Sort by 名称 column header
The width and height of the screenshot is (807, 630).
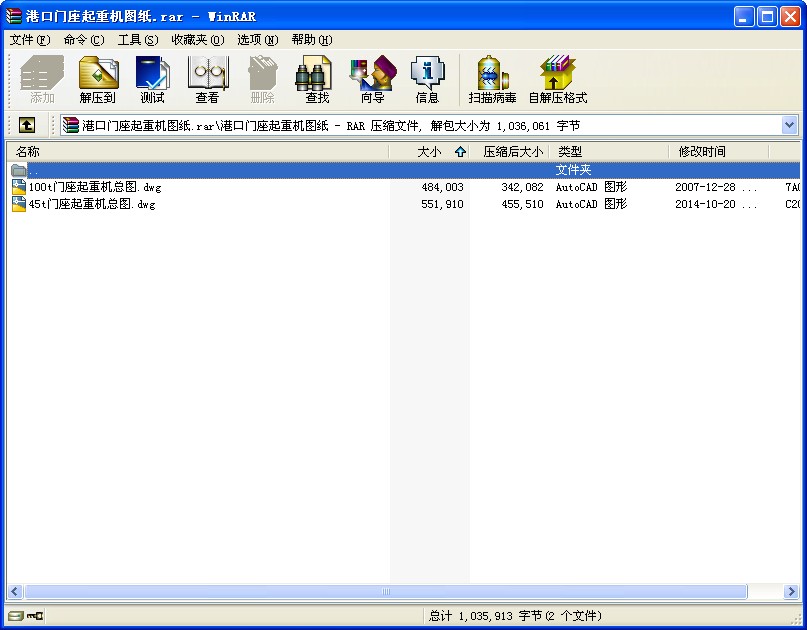tap(198, 151)
